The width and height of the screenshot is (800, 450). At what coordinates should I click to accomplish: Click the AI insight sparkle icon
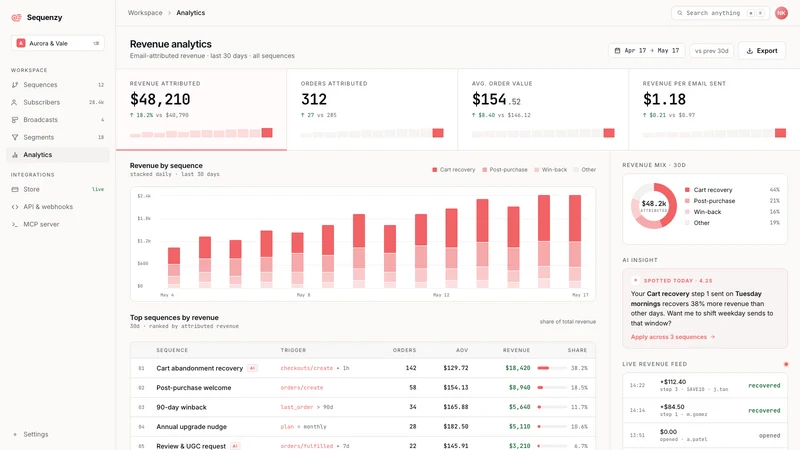(x=635, y=280)
